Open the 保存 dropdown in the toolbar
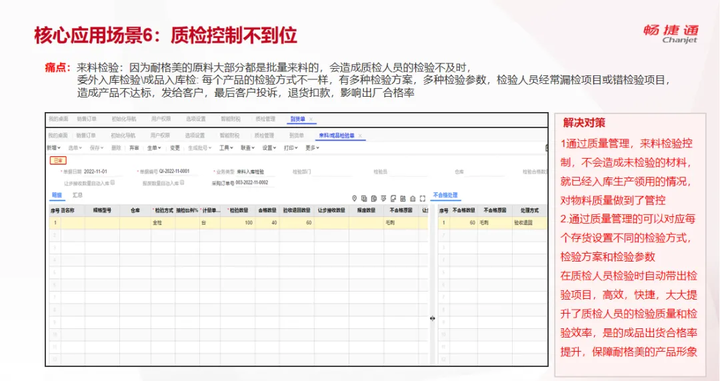 coord(97,148)
